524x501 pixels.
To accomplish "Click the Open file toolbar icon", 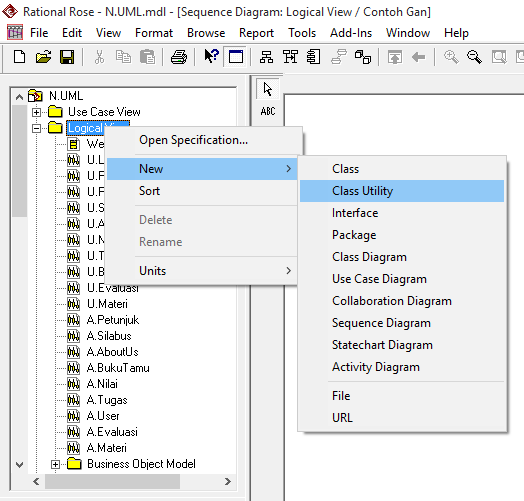I will pyautogui.click(x=43, y=57).
